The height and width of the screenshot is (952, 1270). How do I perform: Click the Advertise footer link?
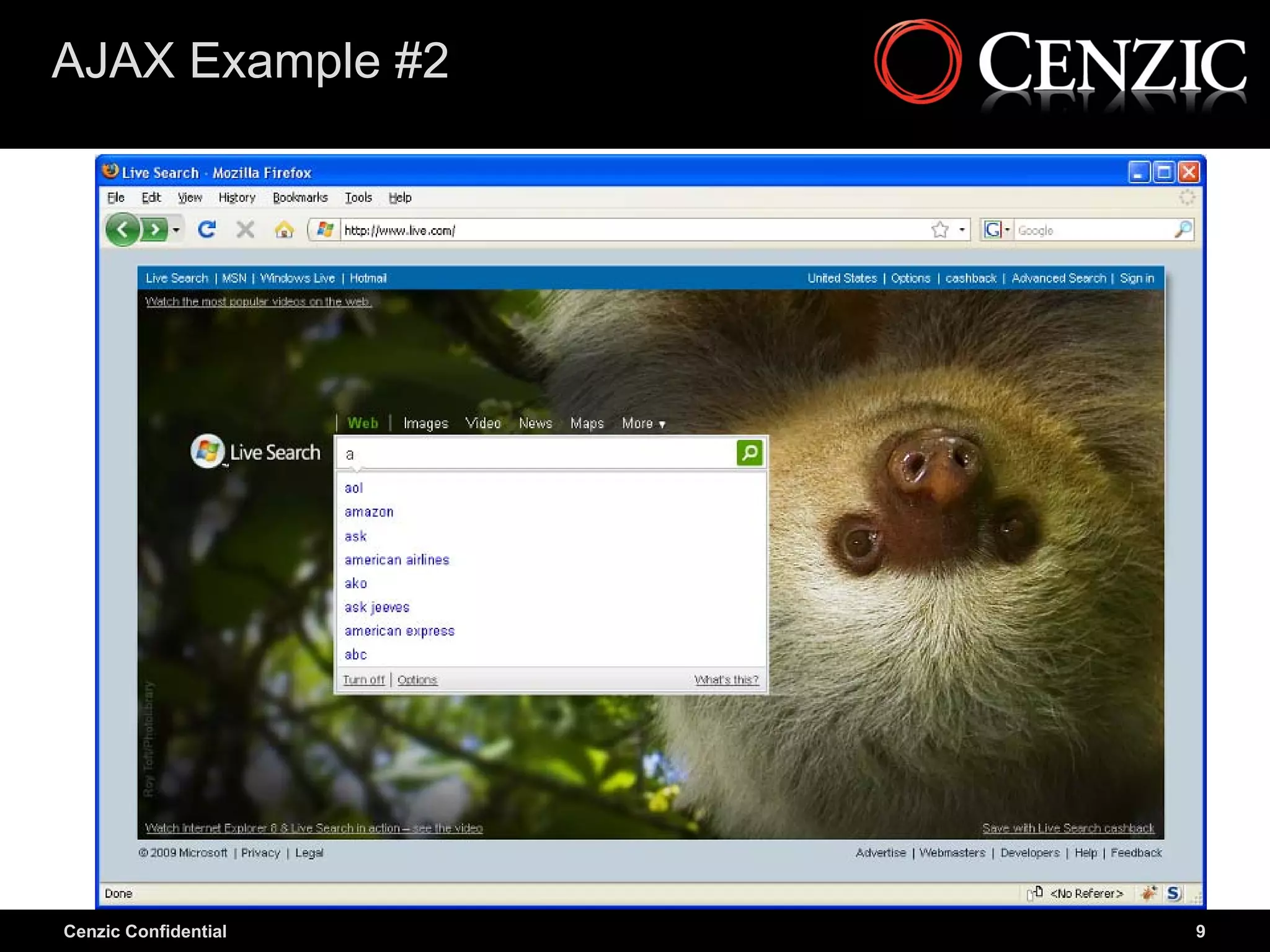pyautogui.click(x=881, y=853)
